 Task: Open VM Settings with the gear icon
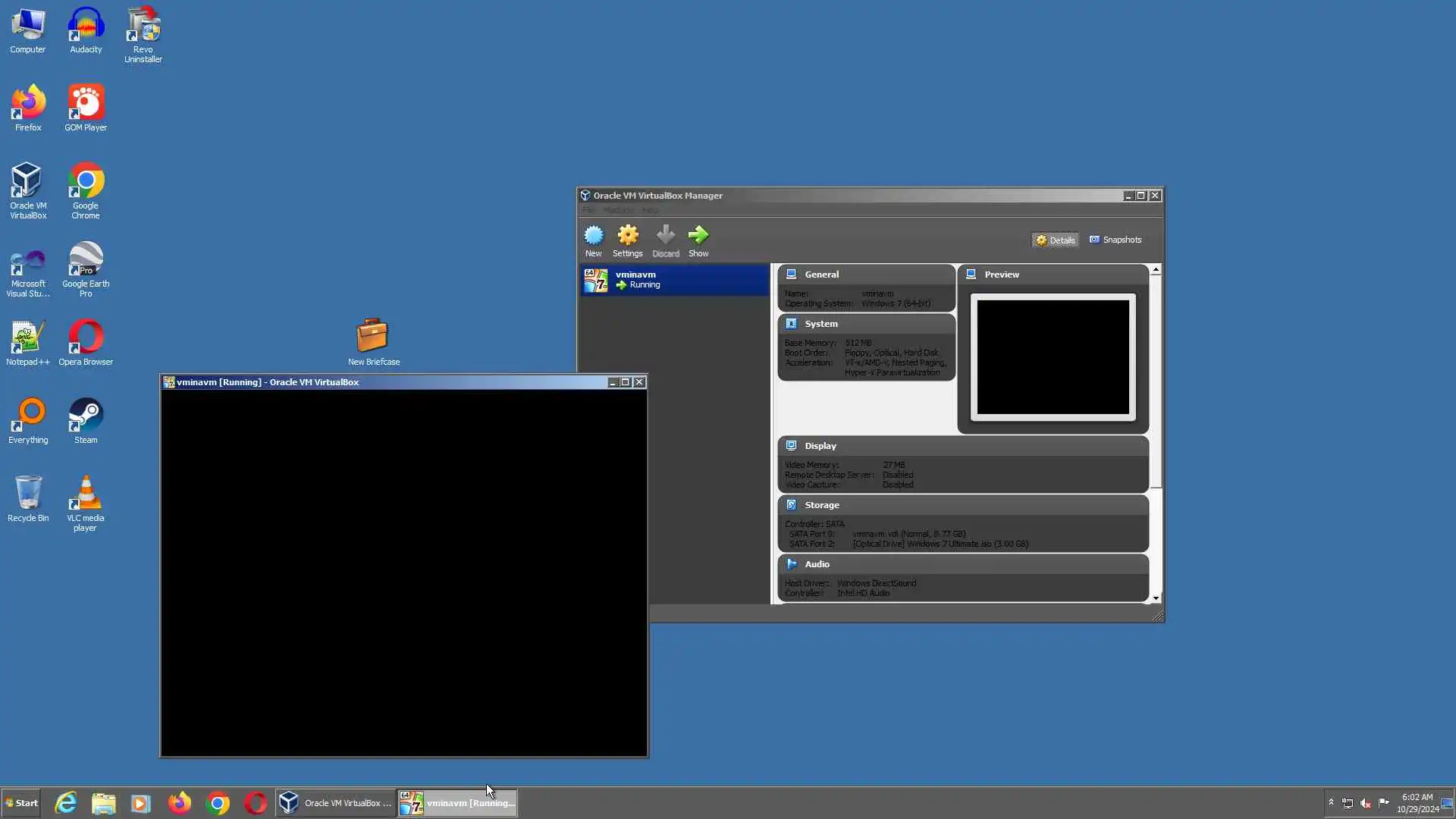(x=627, y=236)
